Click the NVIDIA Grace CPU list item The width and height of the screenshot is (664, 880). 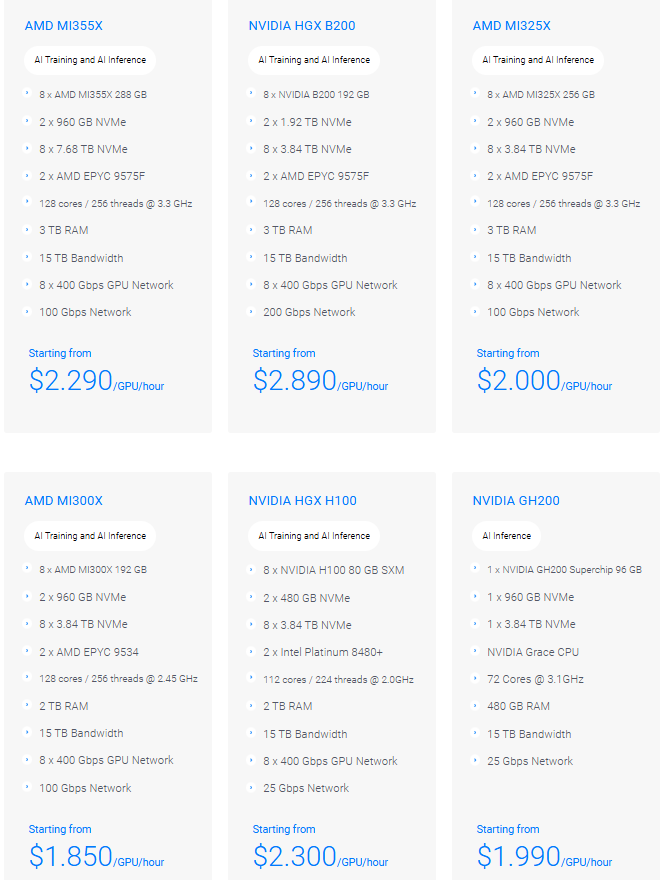533,652
